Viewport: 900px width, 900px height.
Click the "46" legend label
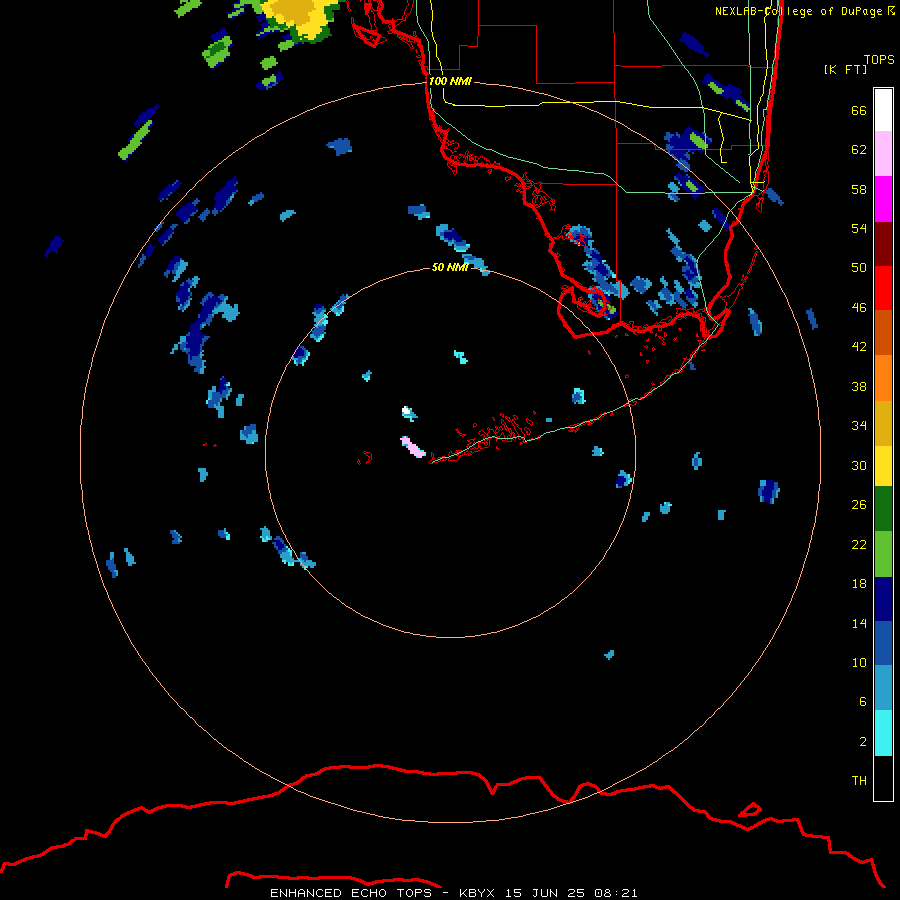(859, 308)
